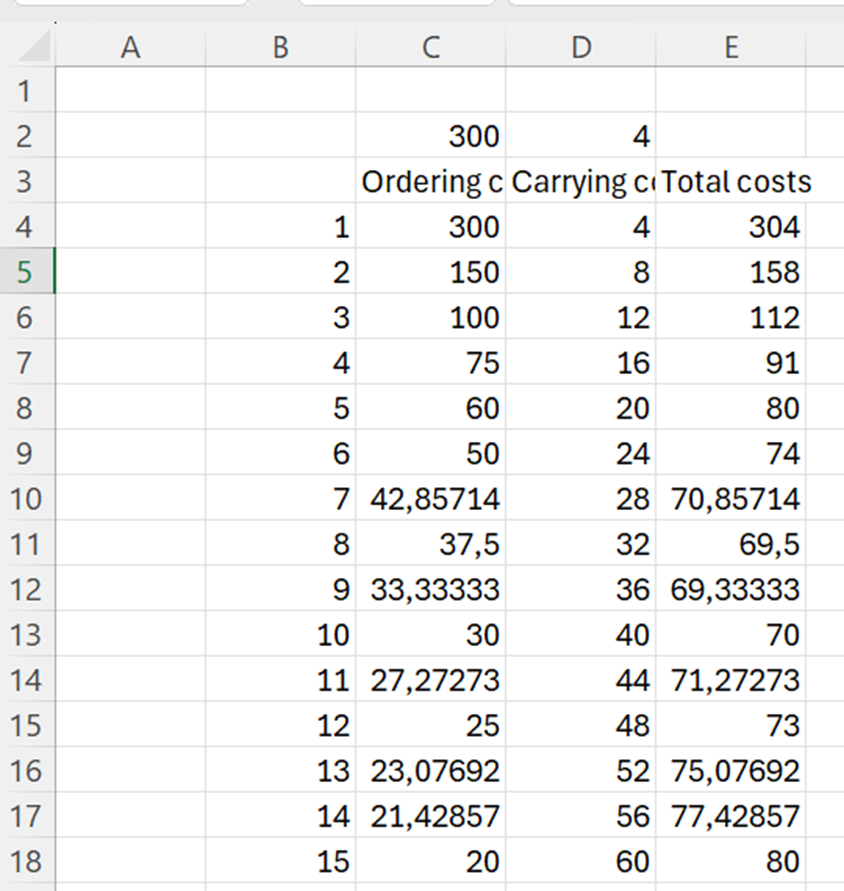Select column header D
This screenshot has height=891, width=844.
(x=581, y=46)
